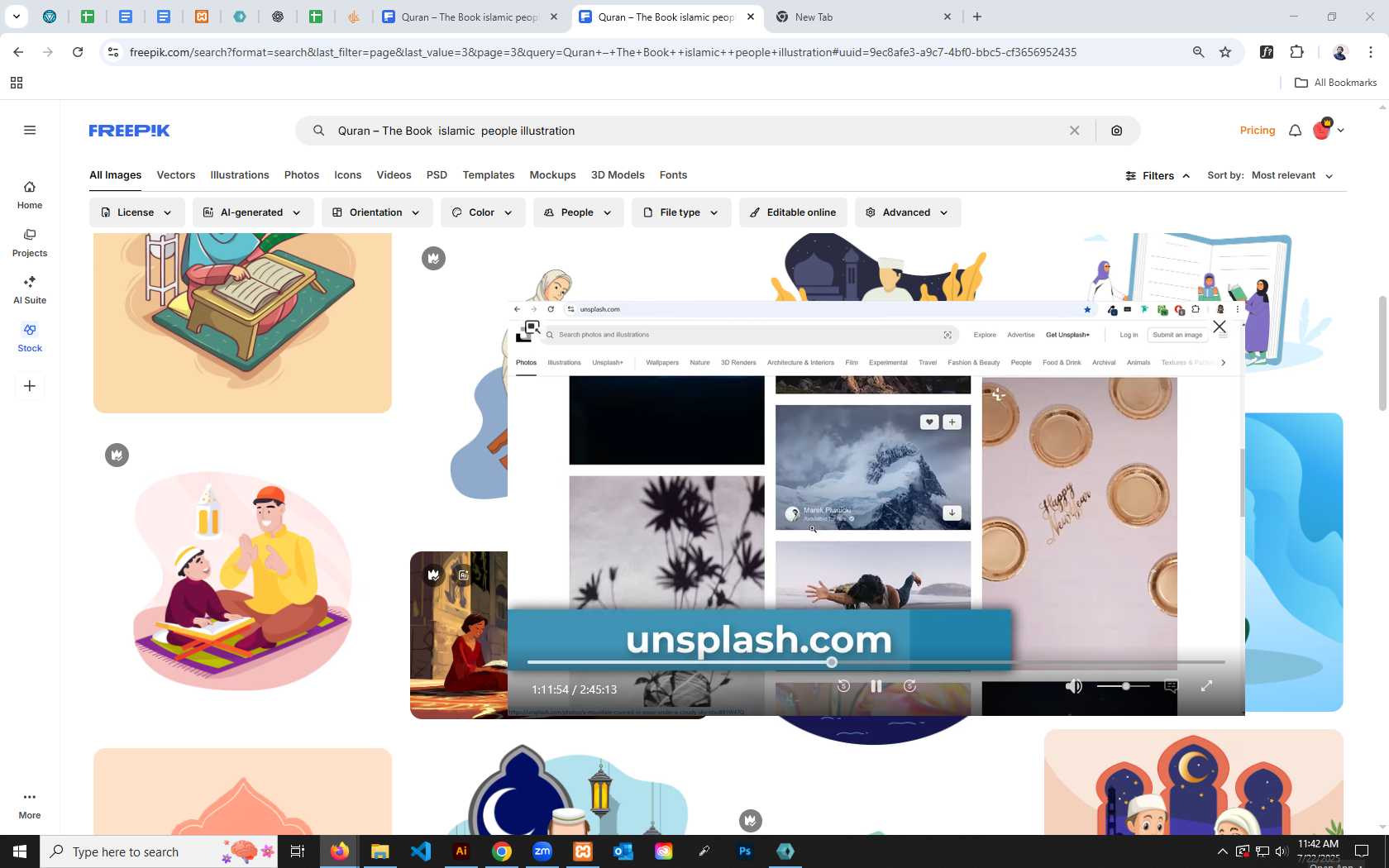The image size is (1389, 868).
Task: Open the Chrome profile avatar
Action: [x=1339, y=52]
